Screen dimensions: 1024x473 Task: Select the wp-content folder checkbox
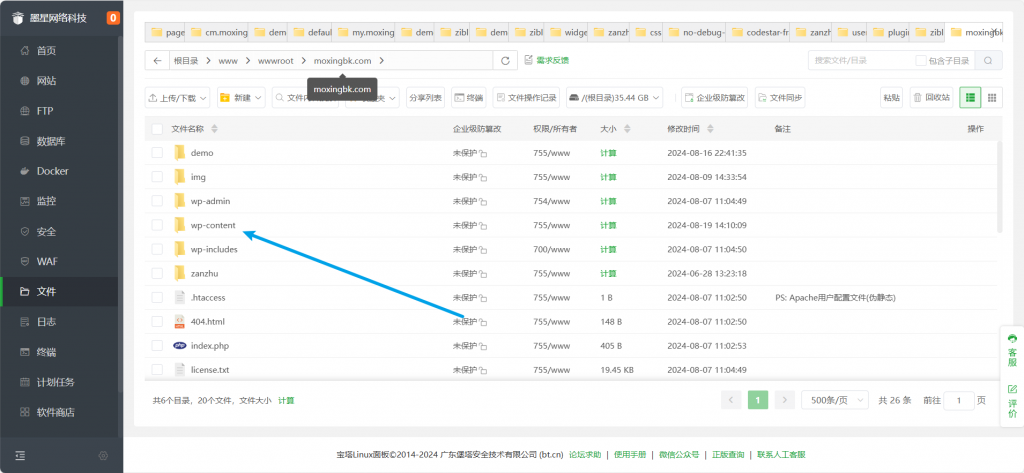click(157, 225)
